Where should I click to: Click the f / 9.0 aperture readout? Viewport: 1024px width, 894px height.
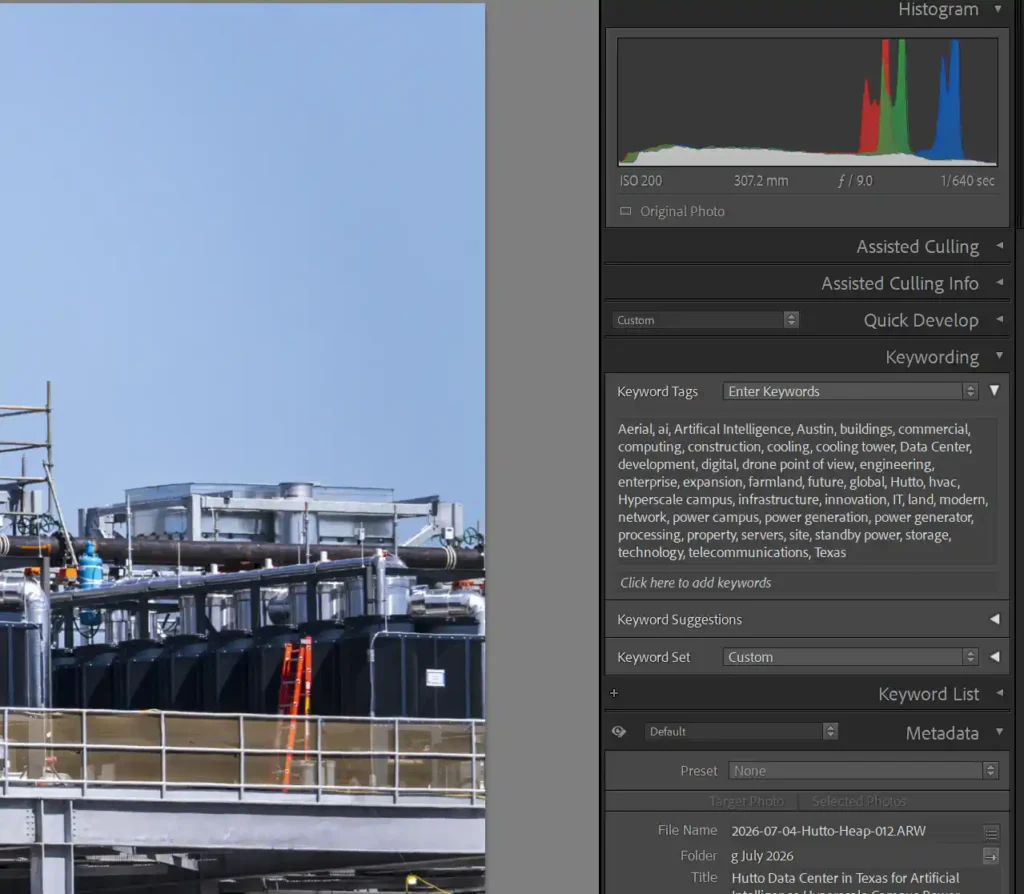[856, 181]
